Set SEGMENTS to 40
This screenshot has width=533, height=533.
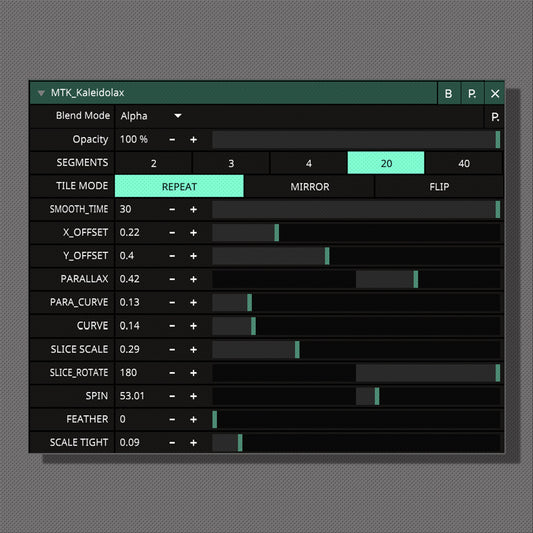click(x=464, y=163)
